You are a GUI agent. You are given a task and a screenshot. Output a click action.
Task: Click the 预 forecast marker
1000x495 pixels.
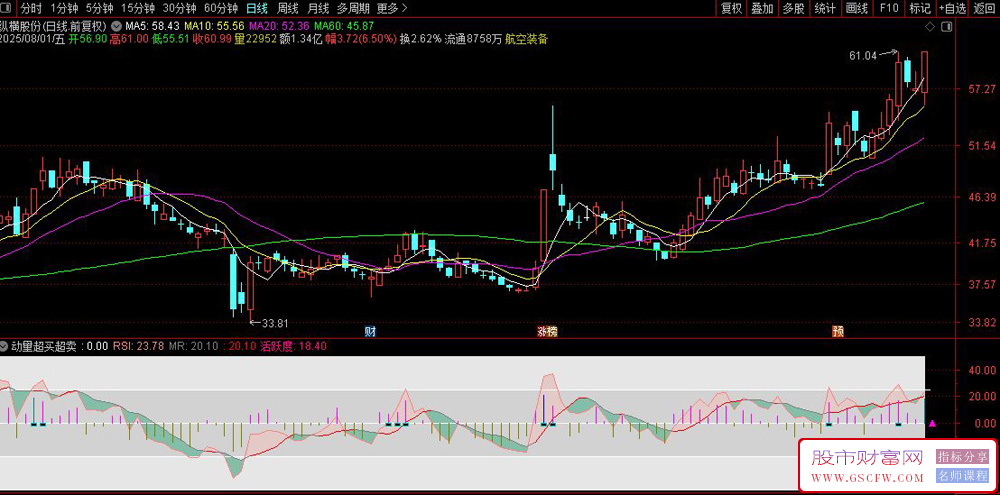837,332
